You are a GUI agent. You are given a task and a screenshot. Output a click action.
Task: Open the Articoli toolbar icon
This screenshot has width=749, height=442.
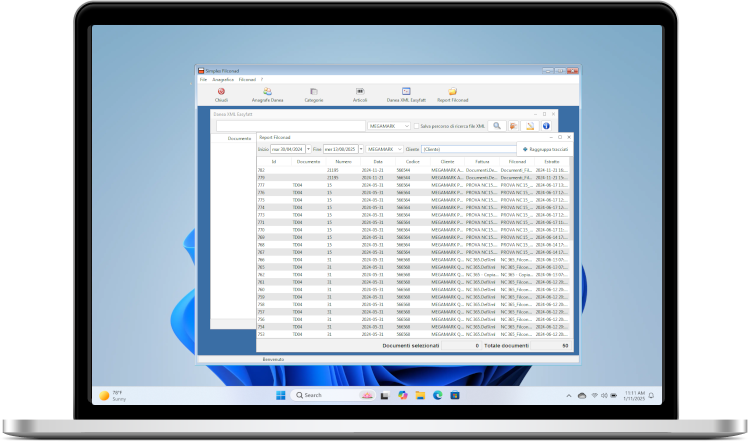(x=360, y=95)
